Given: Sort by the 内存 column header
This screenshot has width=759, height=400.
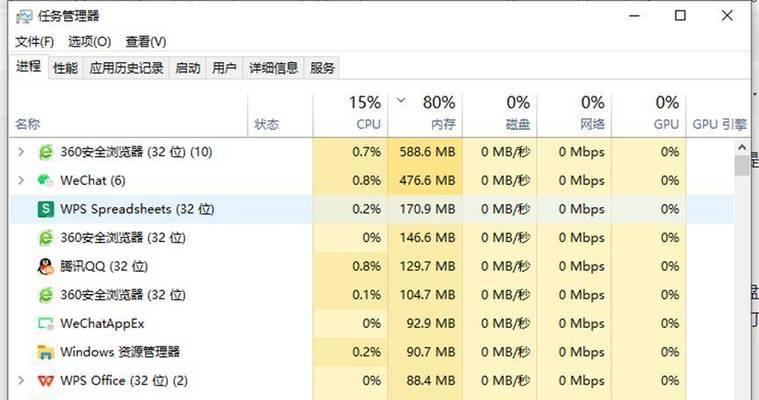Looking at the screenshot, I should (x=425, y=114).
